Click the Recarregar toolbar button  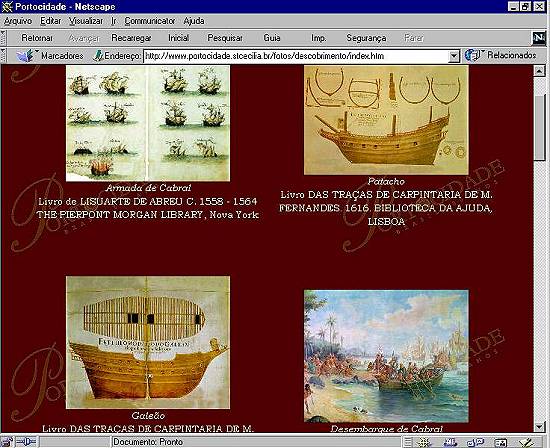tap(131, 38)
